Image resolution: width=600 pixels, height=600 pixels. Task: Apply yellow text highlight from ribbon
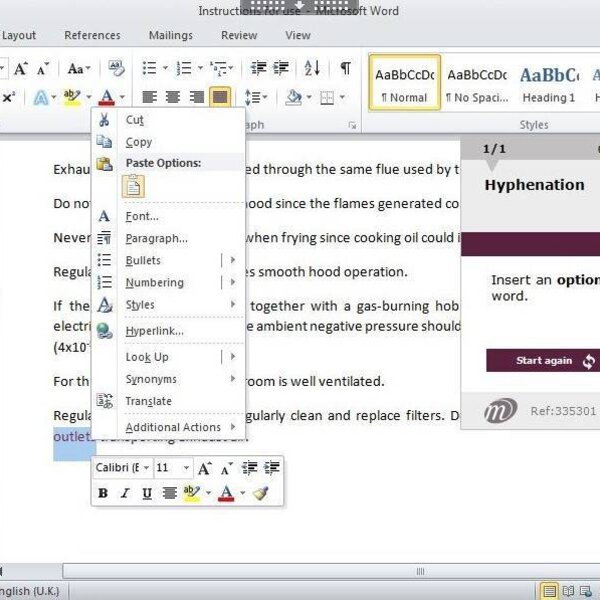[72, 98]
